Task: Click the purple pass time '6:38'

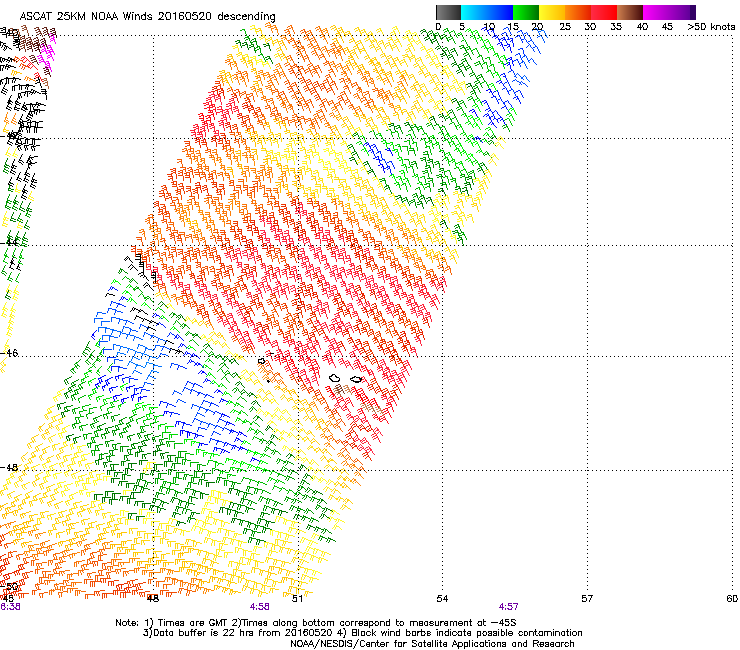Action: pos(10,607)
